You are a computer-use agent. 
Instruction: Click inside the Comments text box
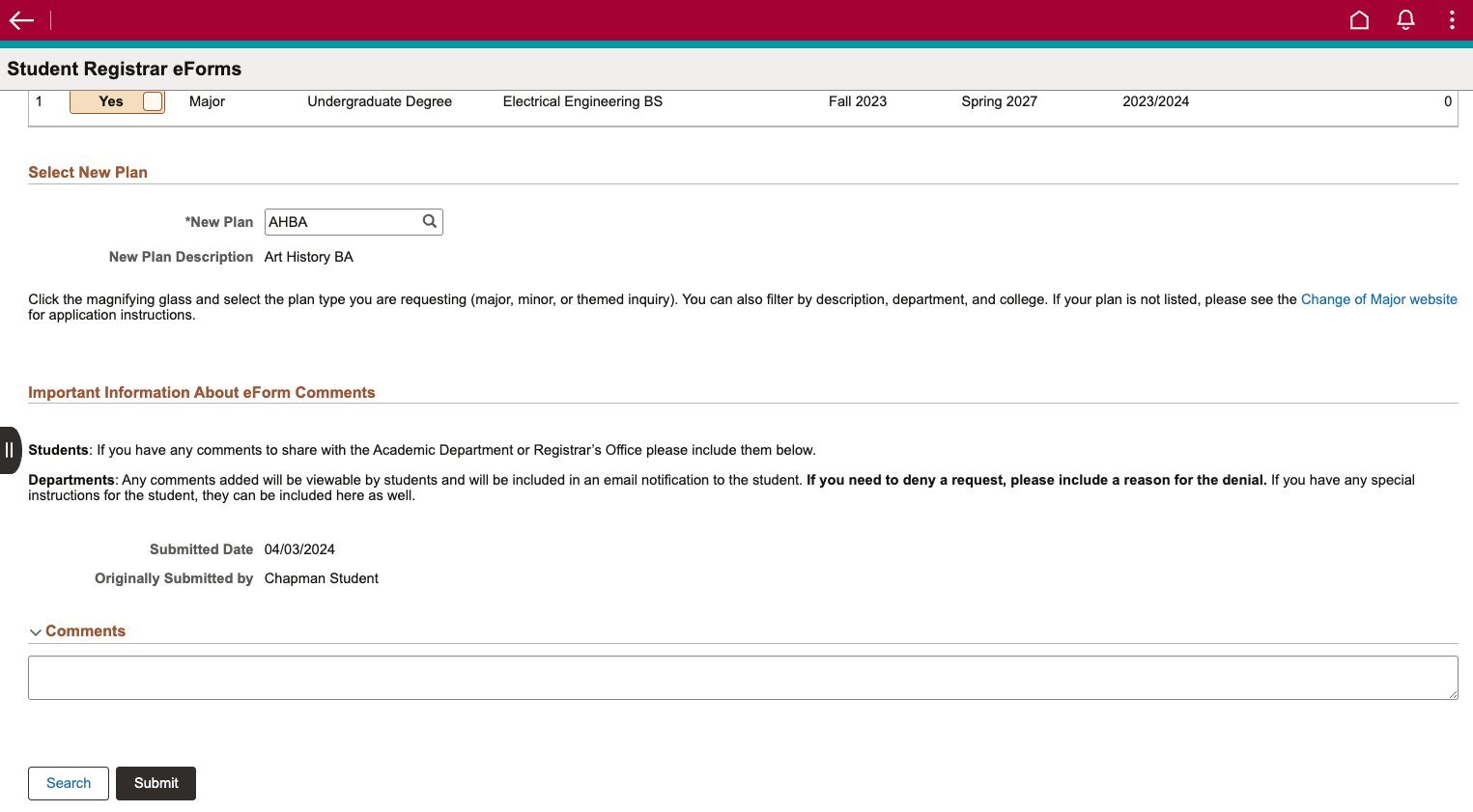[743, 678]
